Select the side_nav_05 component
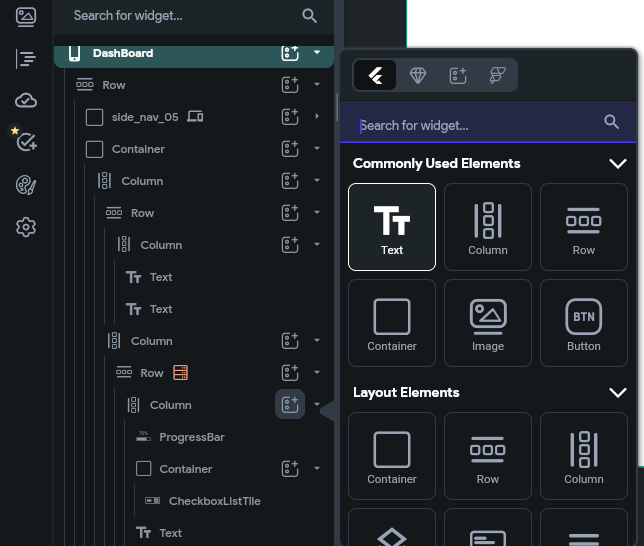This screenshot has height=546, width=644. (x=145, y=117)
